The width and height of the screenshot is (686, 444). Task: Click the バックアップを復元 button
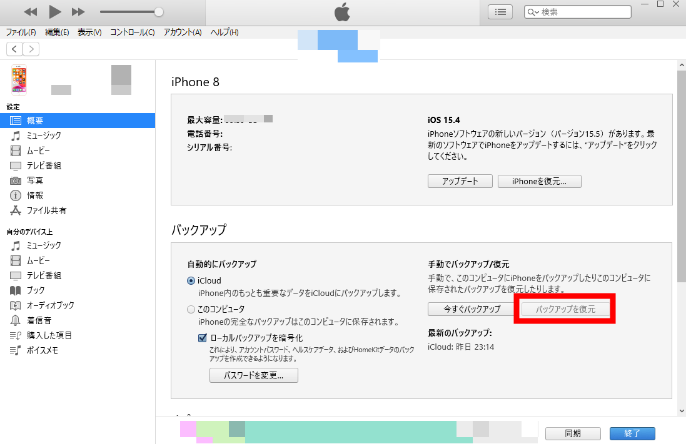(565, 309)
